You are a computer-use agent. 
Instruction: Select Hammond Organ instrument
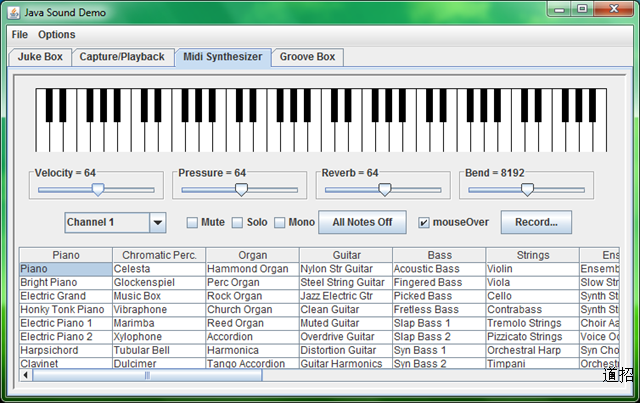(253, 269)
